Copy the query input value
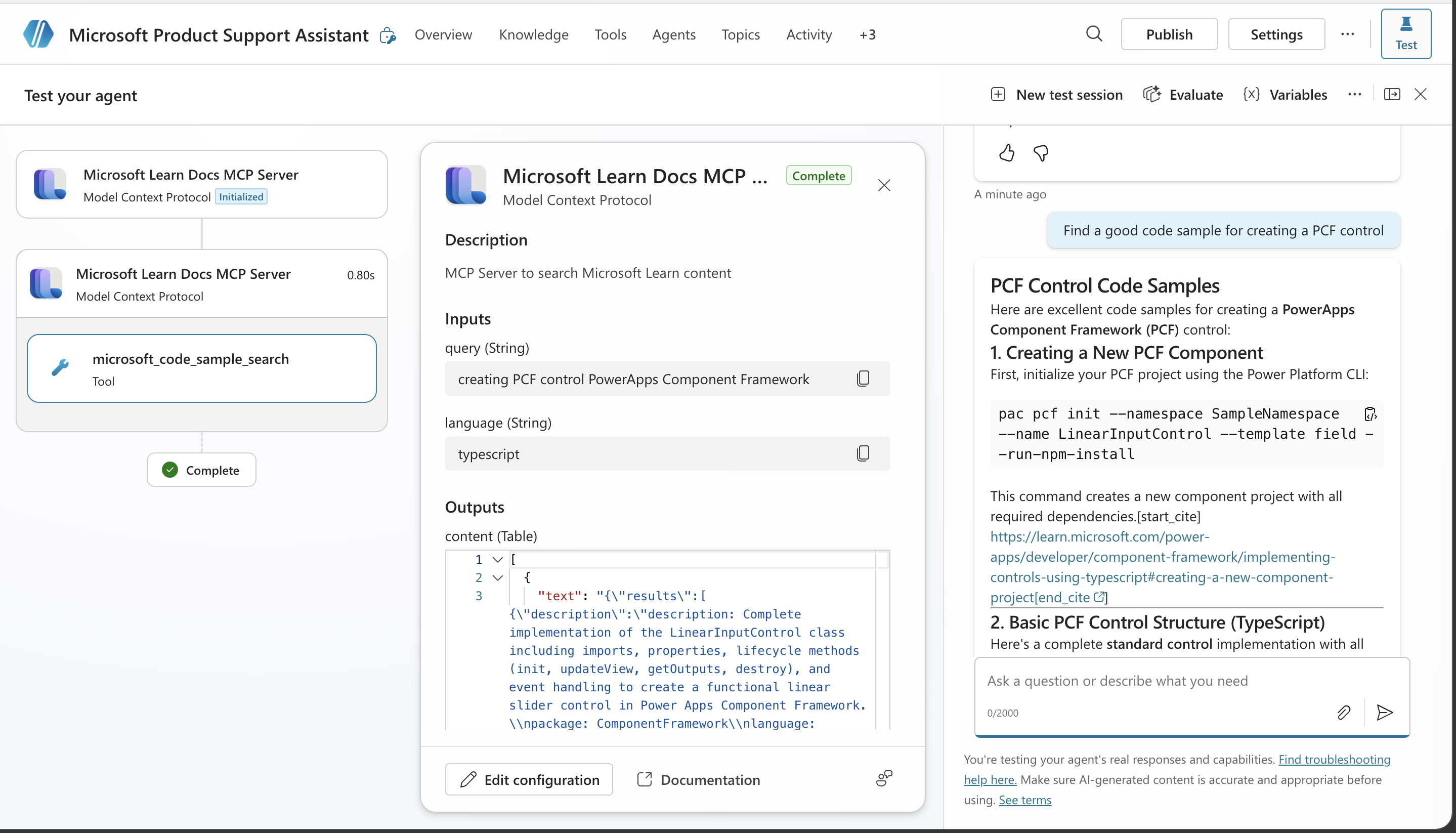The image size is (1456, 833). pos(863,378)
